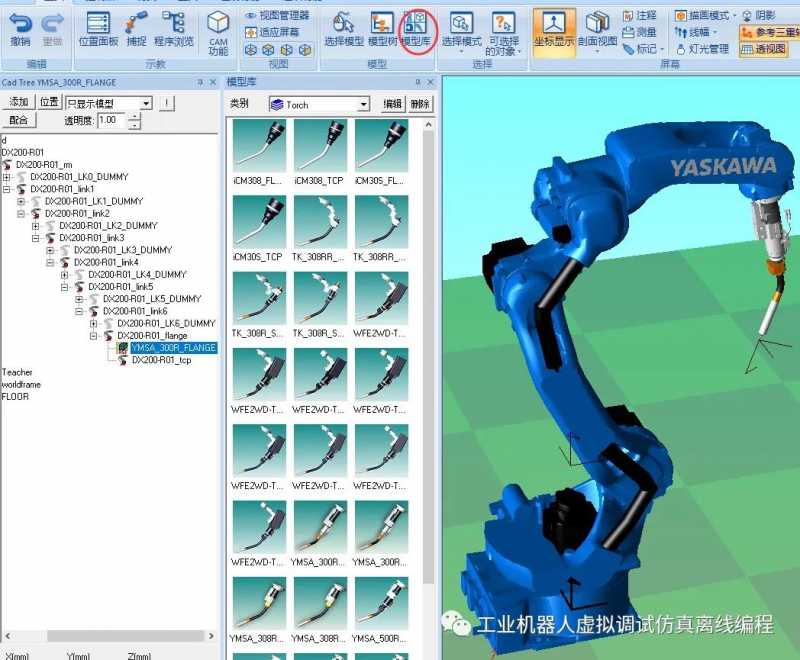Click Fit to Screen (适应屏幕)

[272, 33]
